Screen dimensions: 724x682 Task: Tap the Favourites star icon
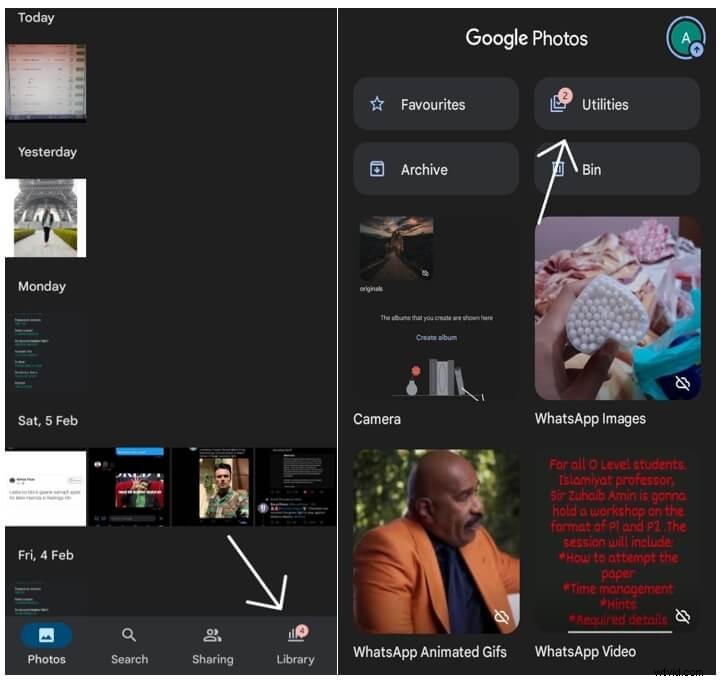tap(377, 104)
